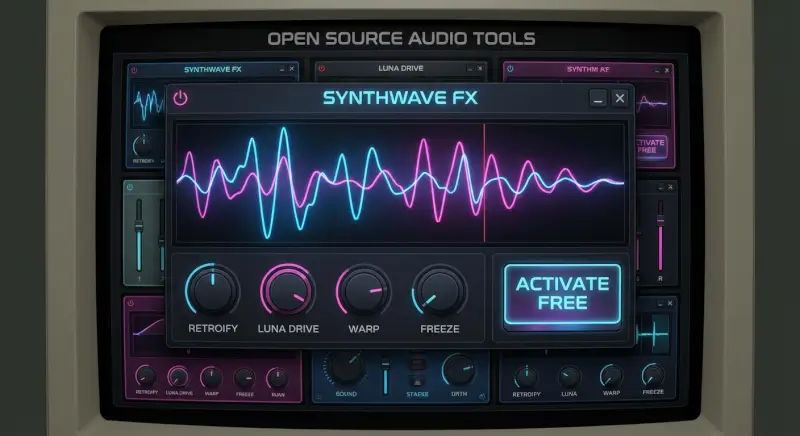Click the pink Luna Drive knob in front window

[288, 291]
